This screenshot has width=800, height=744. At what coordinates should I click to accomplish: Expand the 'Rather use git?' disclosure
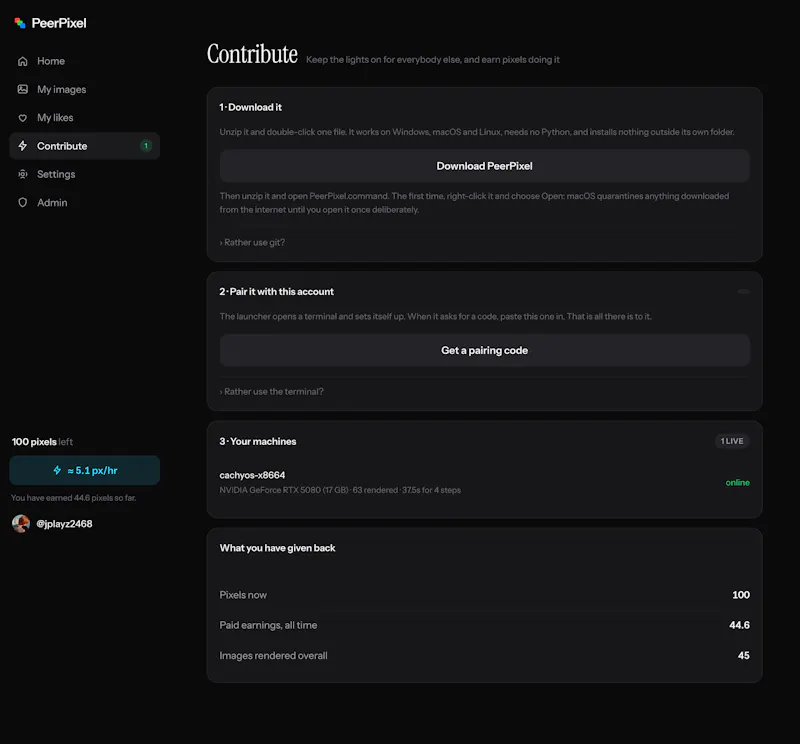[252, 242]
